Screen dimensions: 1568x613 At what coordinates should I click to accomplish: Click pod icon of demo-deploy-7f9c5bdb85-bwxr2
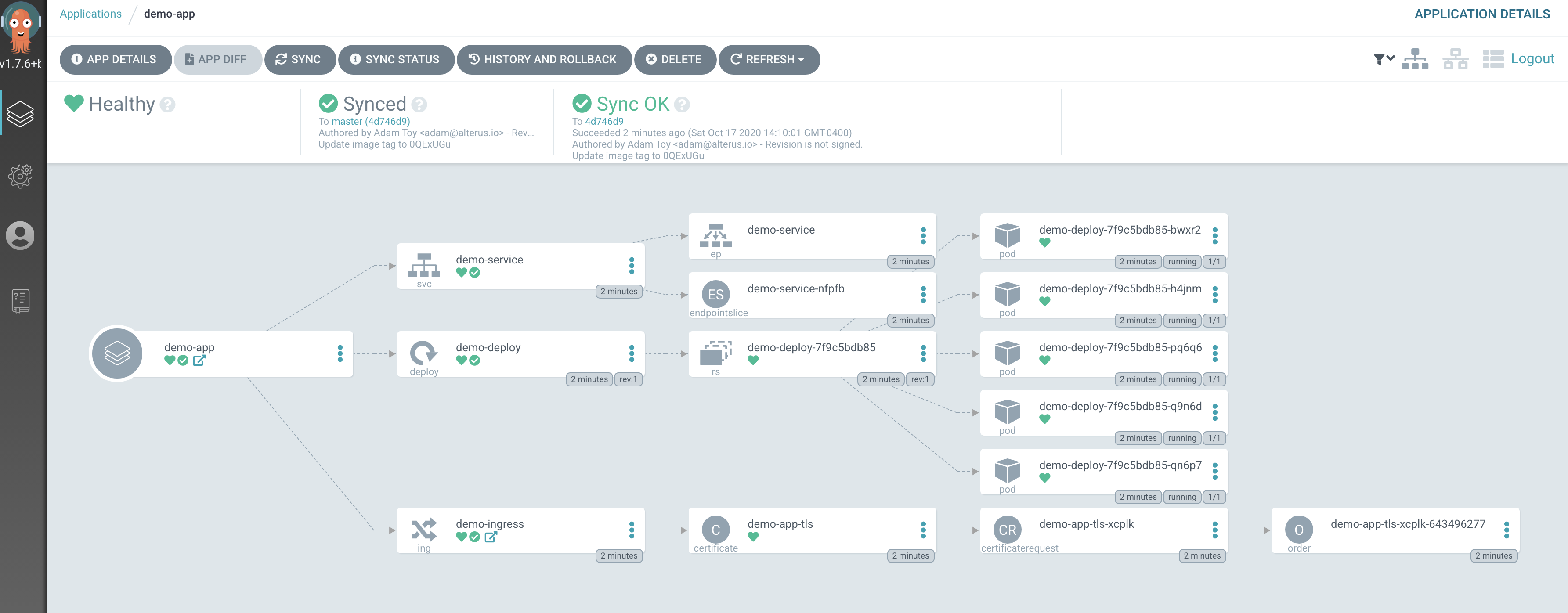1007,235
